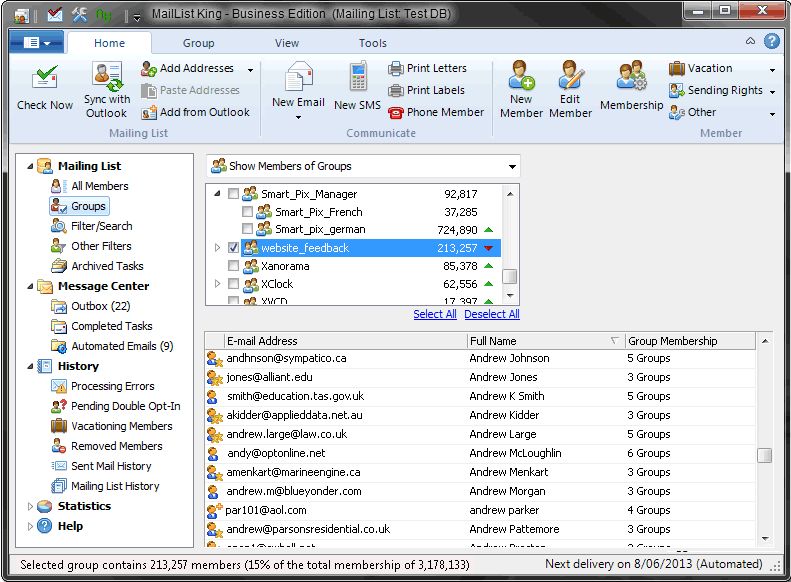Expand the Help tree section

[30, 527]
